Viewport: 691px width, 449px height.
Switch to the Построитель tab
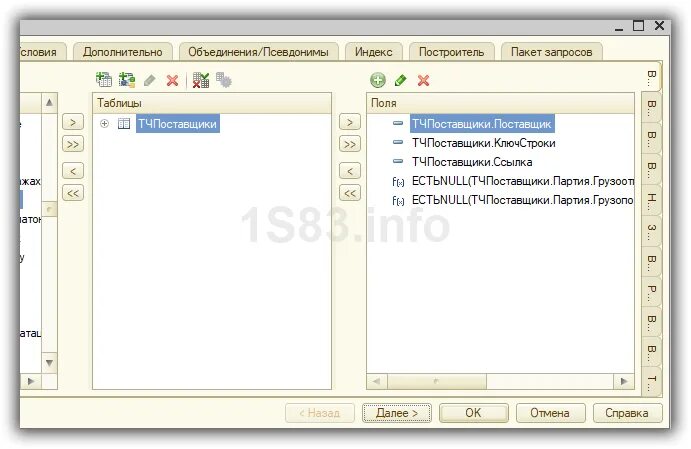pyautogui.click(x=452, y=52)
